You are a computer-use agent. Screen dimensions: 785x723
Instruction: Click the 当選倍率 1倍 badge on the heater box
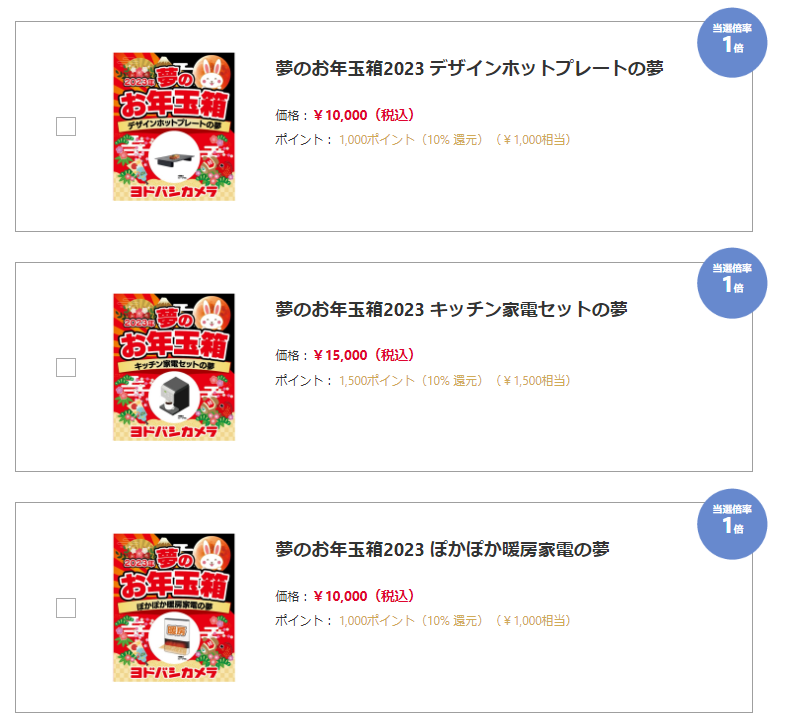click(732, 524)
